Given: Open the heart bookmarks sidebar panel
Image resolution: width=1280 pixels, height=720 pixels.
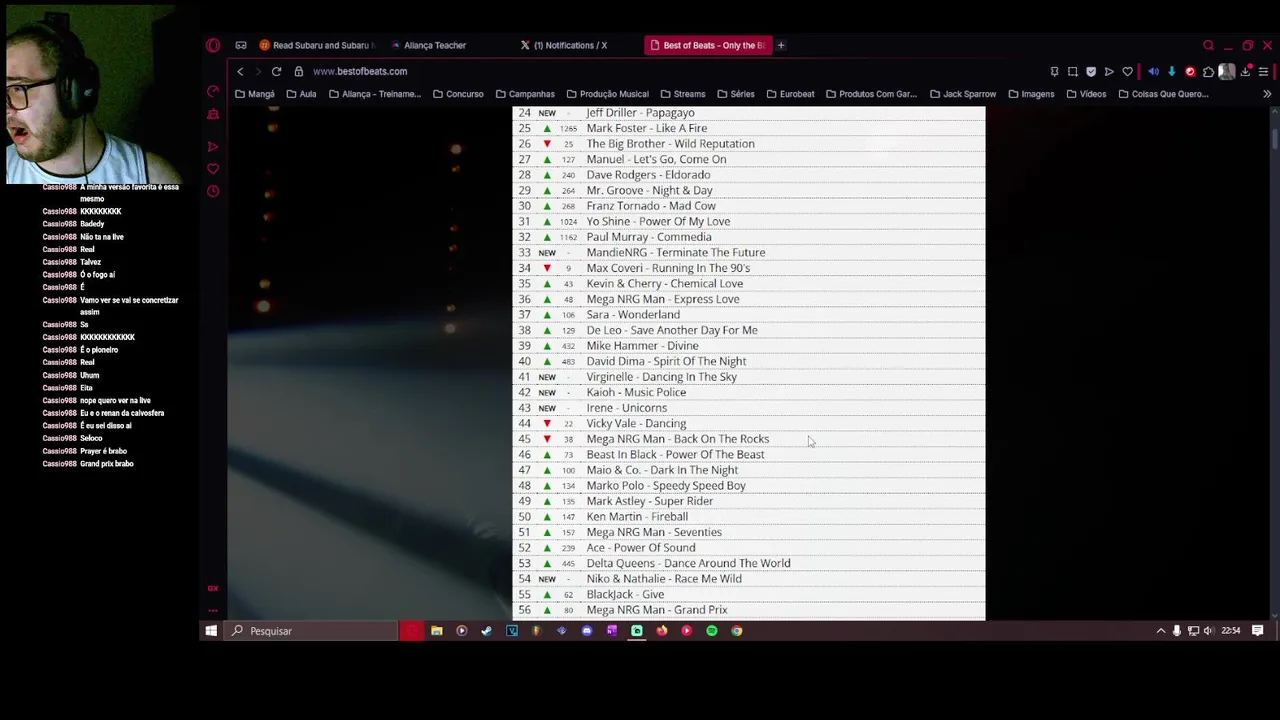Looking at the screenshot, I should click(213, 169).
